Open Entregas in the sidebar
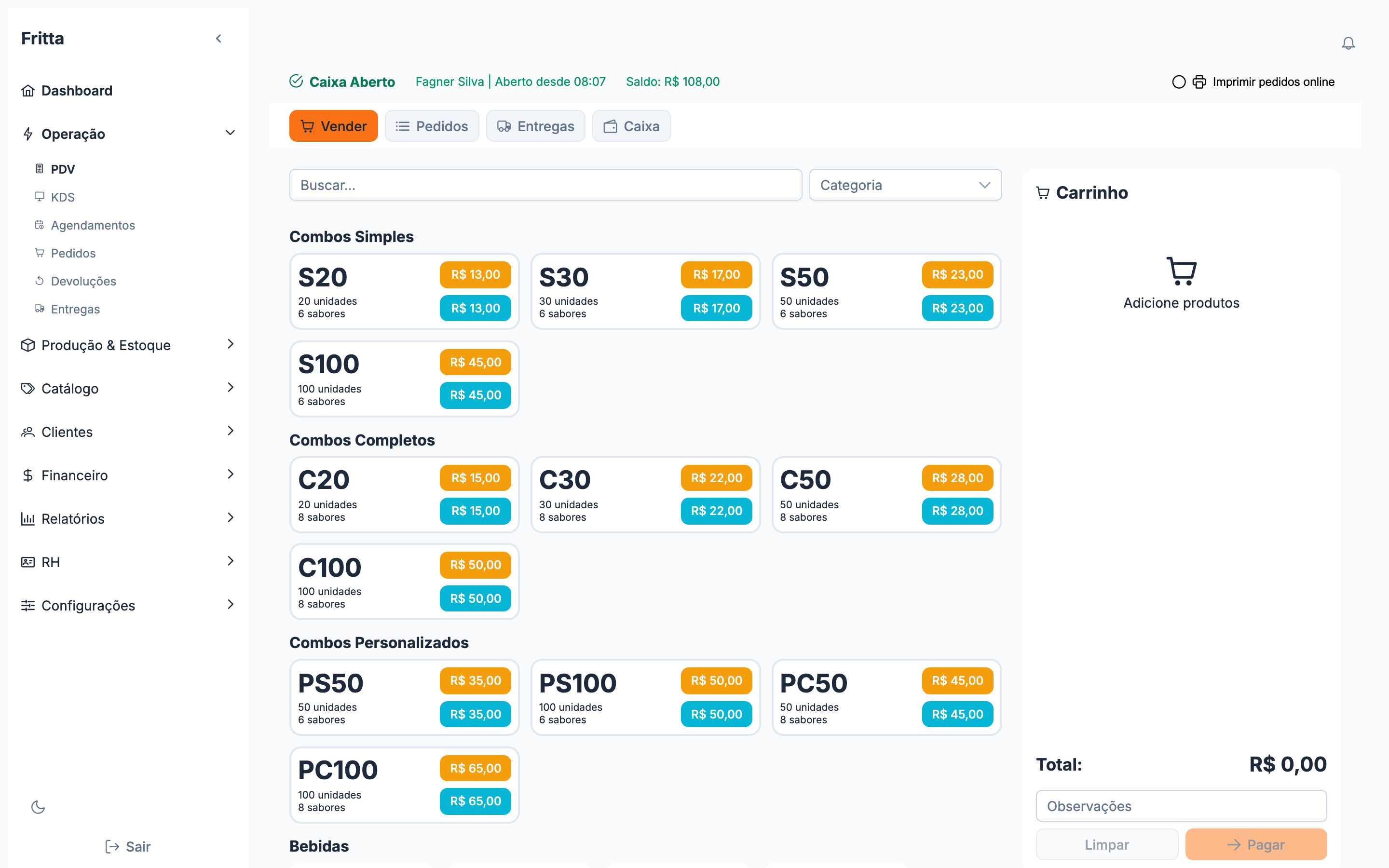The image size is (1389, 868). click(75, 309)
